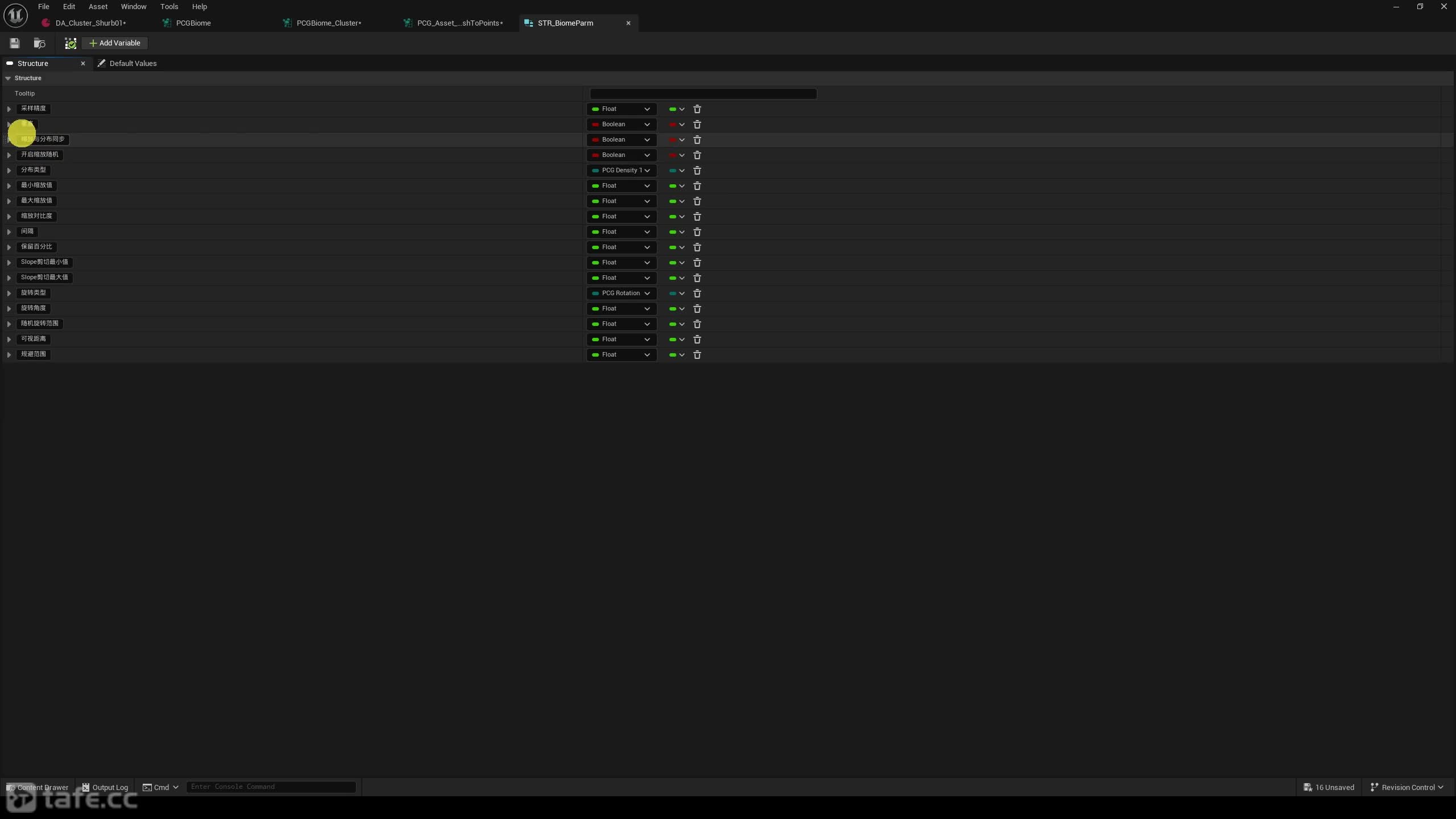
Task: Close the Structure panel tab
Action: pyautogui.click(x=83, y=63)
